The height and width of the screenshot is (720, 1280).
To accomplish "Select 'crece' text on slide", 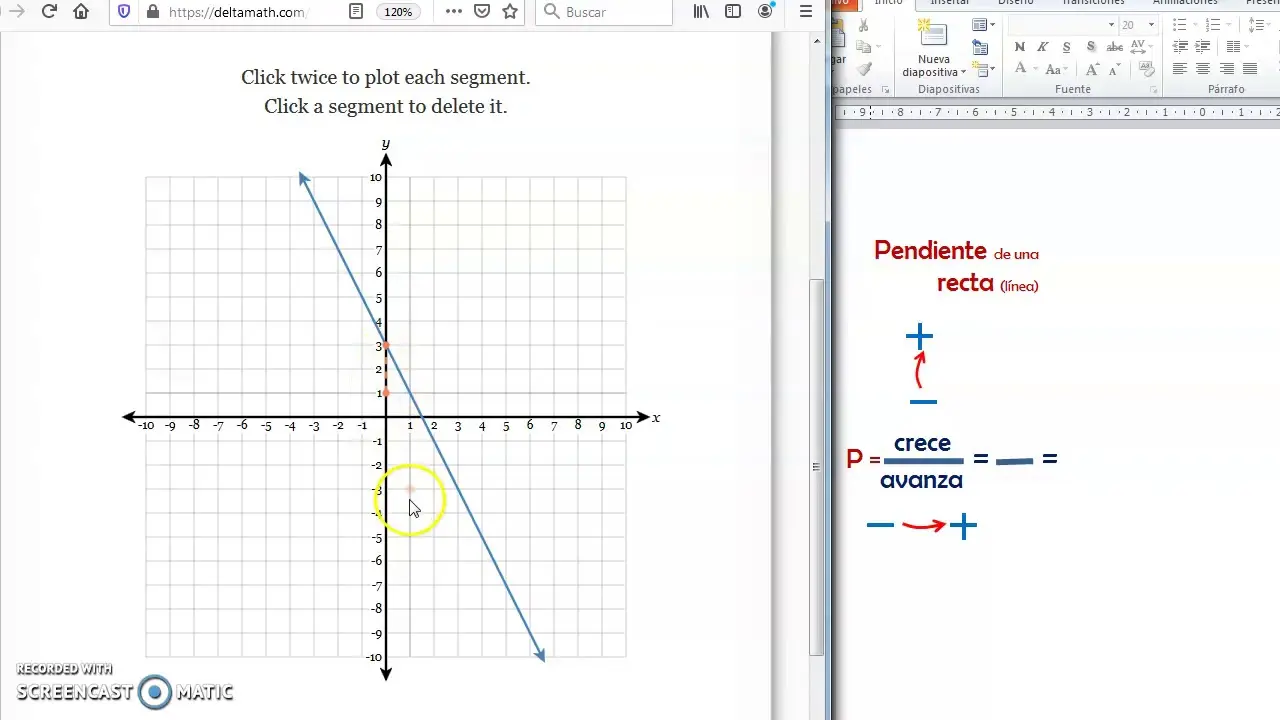I will click(922, 442).
